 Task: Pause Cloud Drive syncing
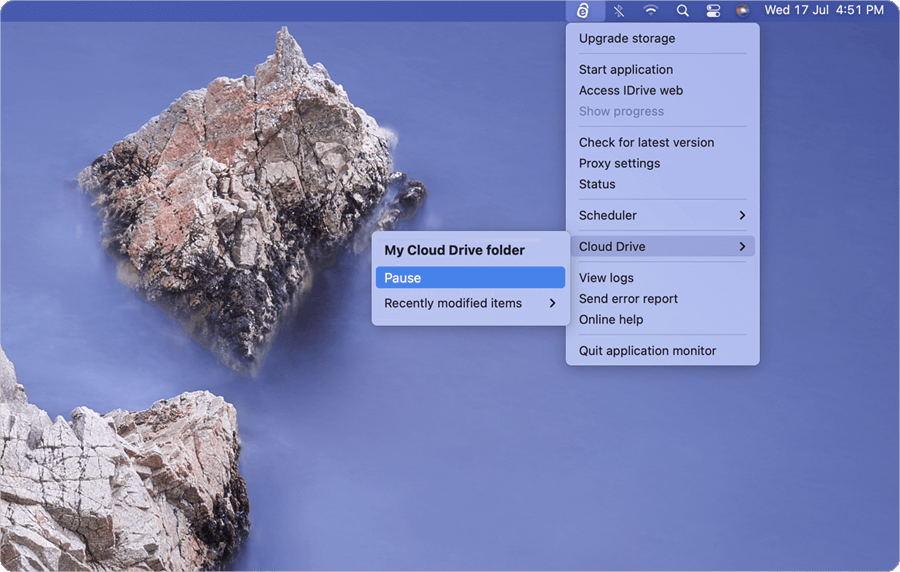click(x=470, y=278)
